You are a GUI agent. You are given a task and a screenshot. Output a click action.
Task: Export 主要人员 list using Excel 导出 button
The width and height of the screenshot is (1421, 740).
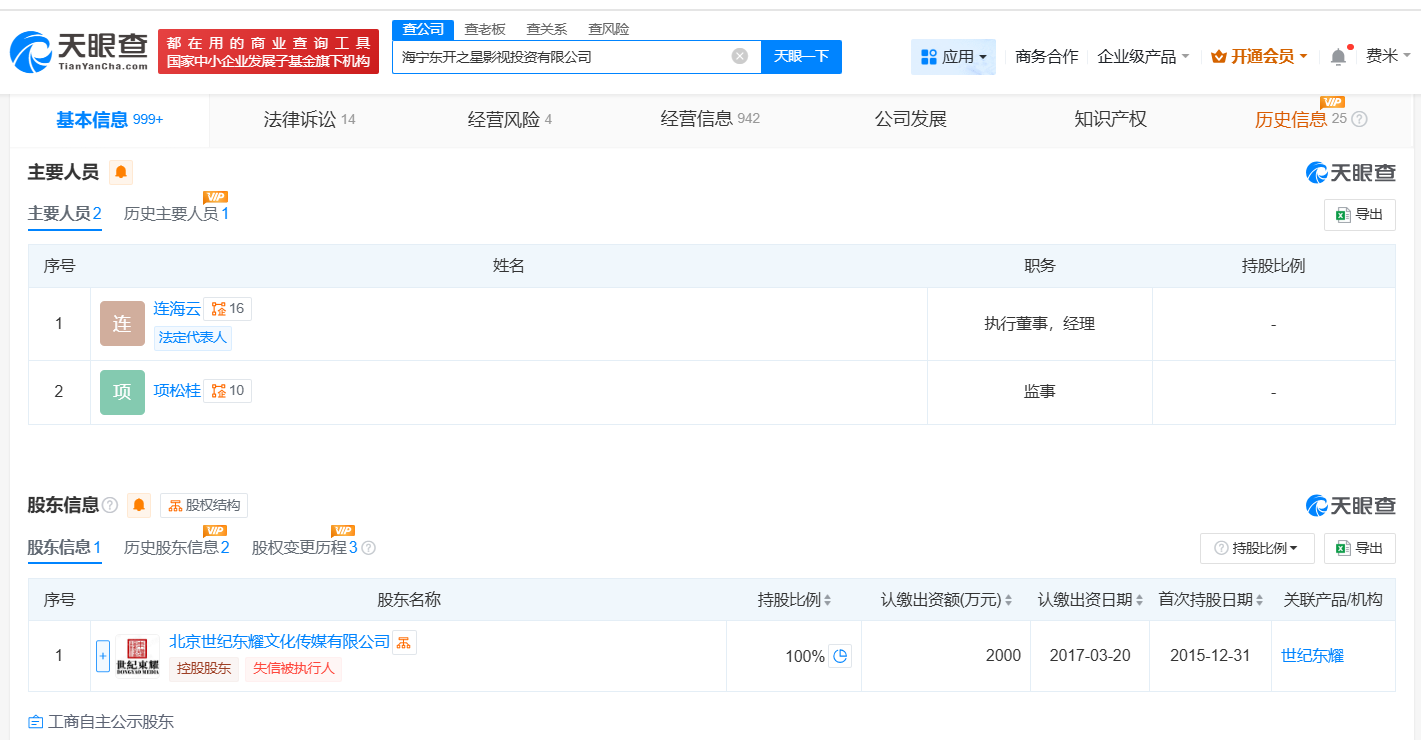pos(1358,214)
